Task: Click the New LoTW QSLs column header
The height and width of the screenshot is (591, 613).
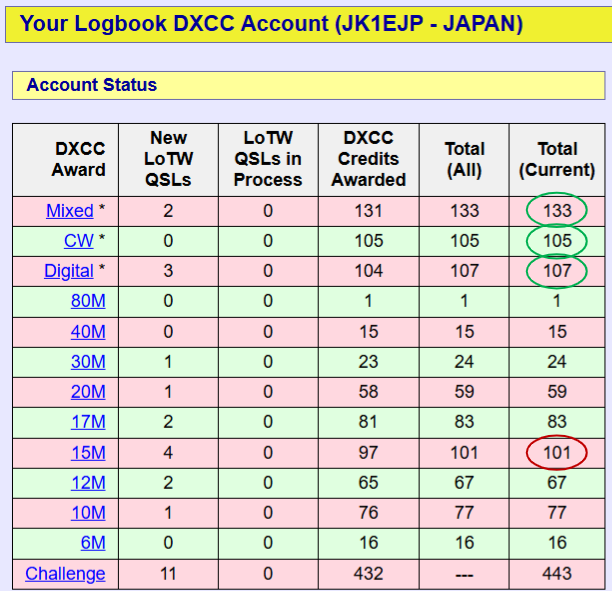Action: [x=168, y=159]
